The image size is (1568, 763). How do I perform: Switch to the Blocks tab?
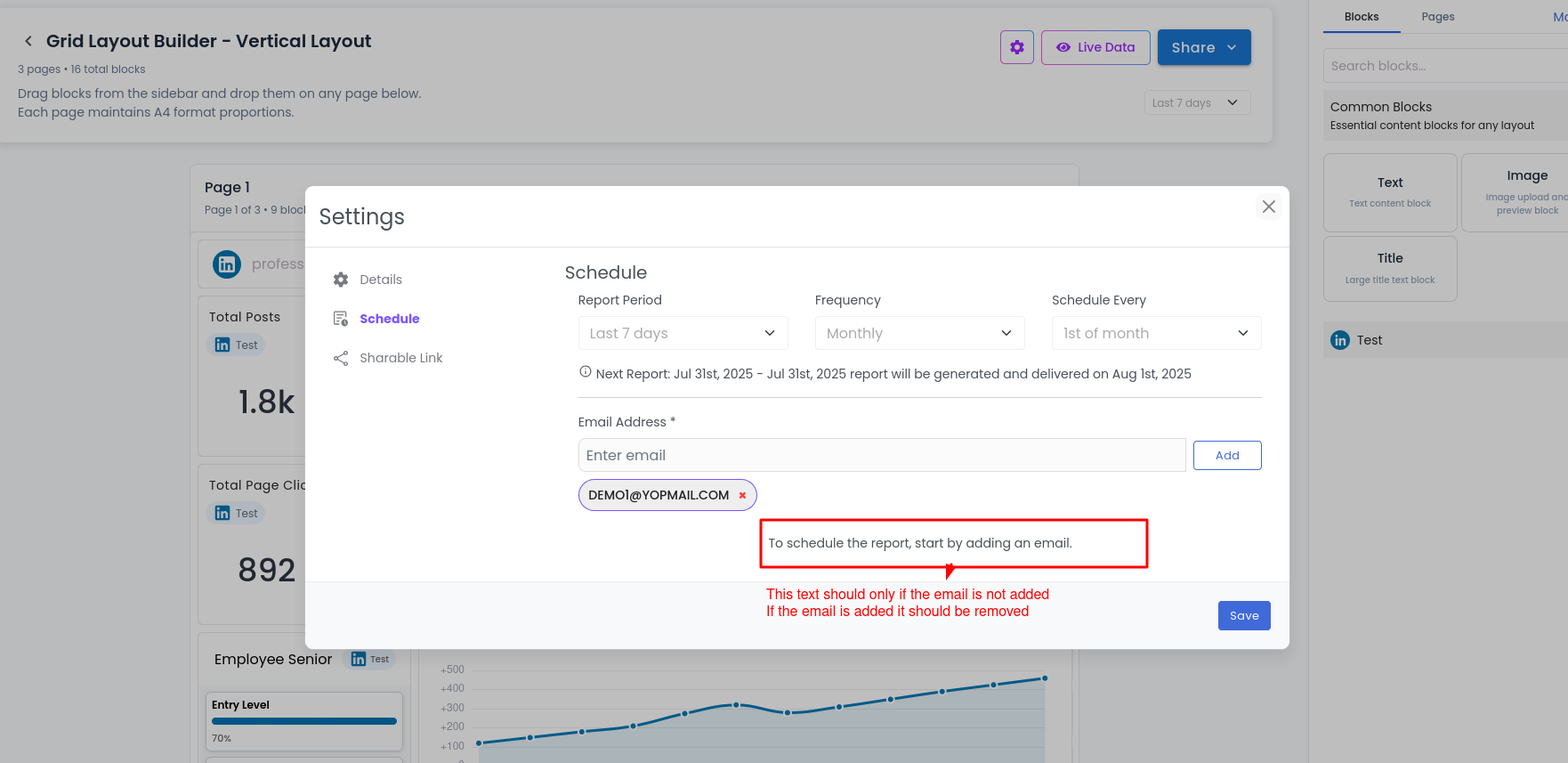[x=1362, y=17]
